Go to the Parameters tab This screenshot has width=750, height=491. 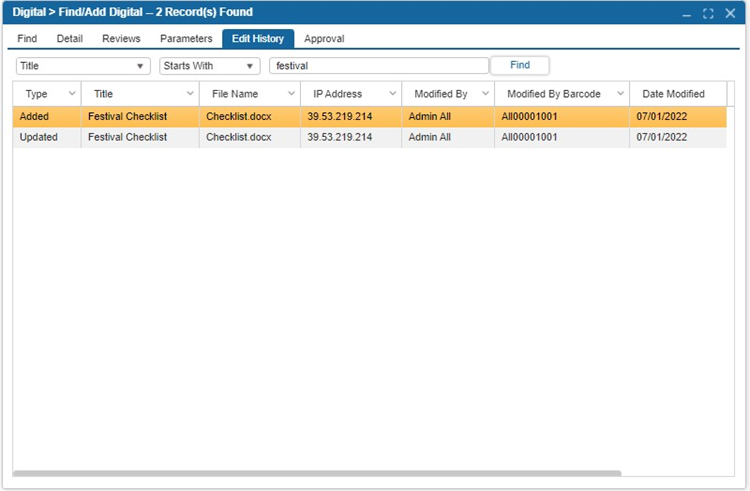(186, 39)
